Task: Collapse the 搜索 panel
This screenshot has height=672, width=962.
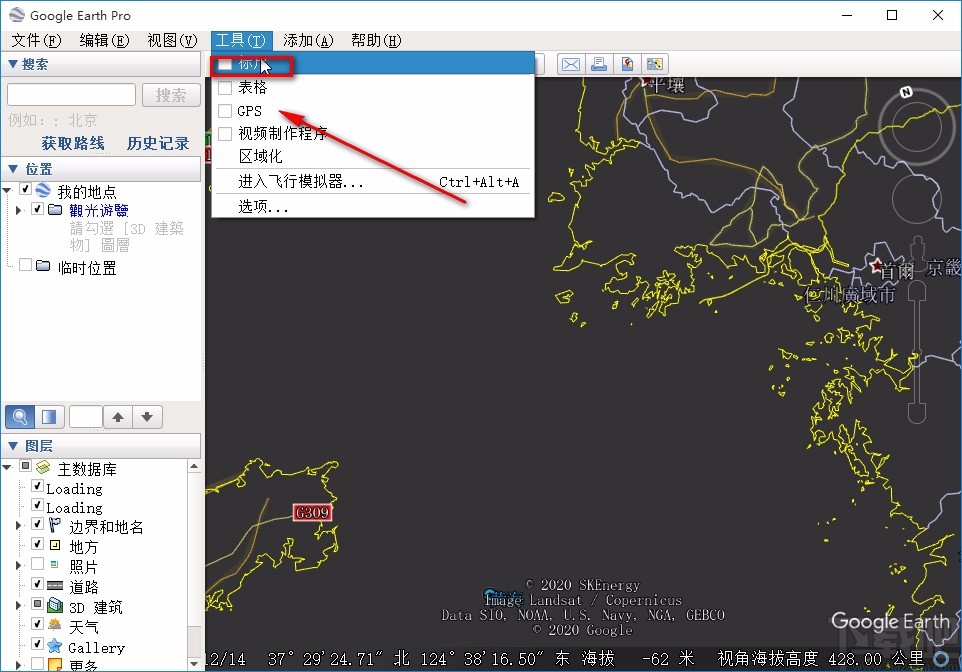Action: click(x=12, y=64)
